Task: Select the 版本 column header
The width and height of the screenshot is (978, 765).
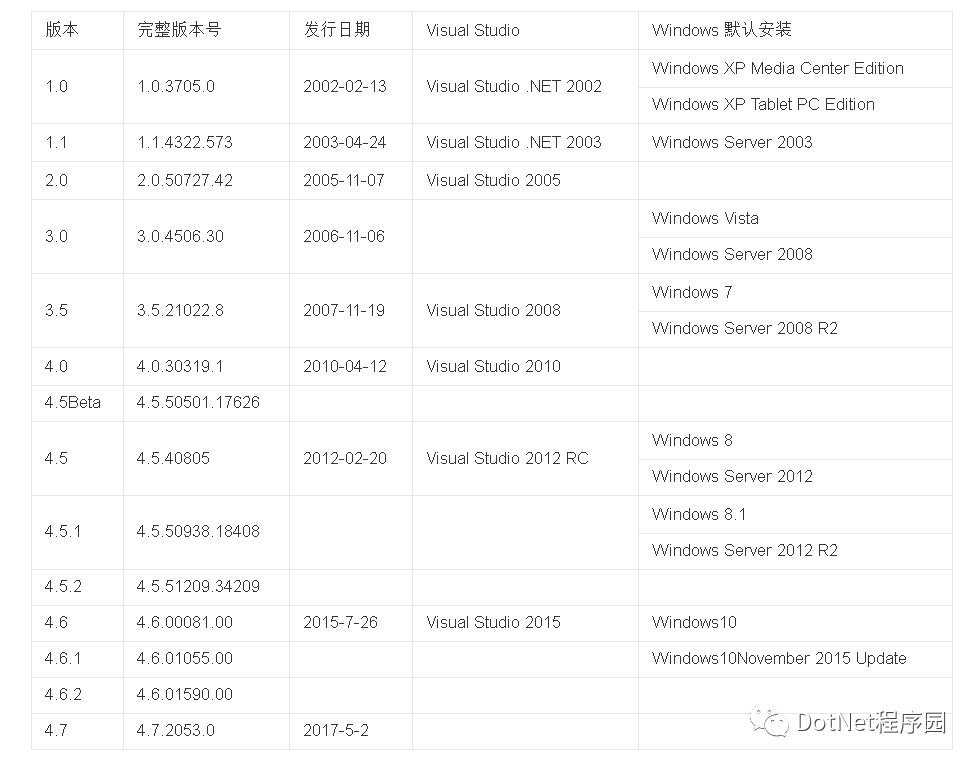Action: pos(77,31)
